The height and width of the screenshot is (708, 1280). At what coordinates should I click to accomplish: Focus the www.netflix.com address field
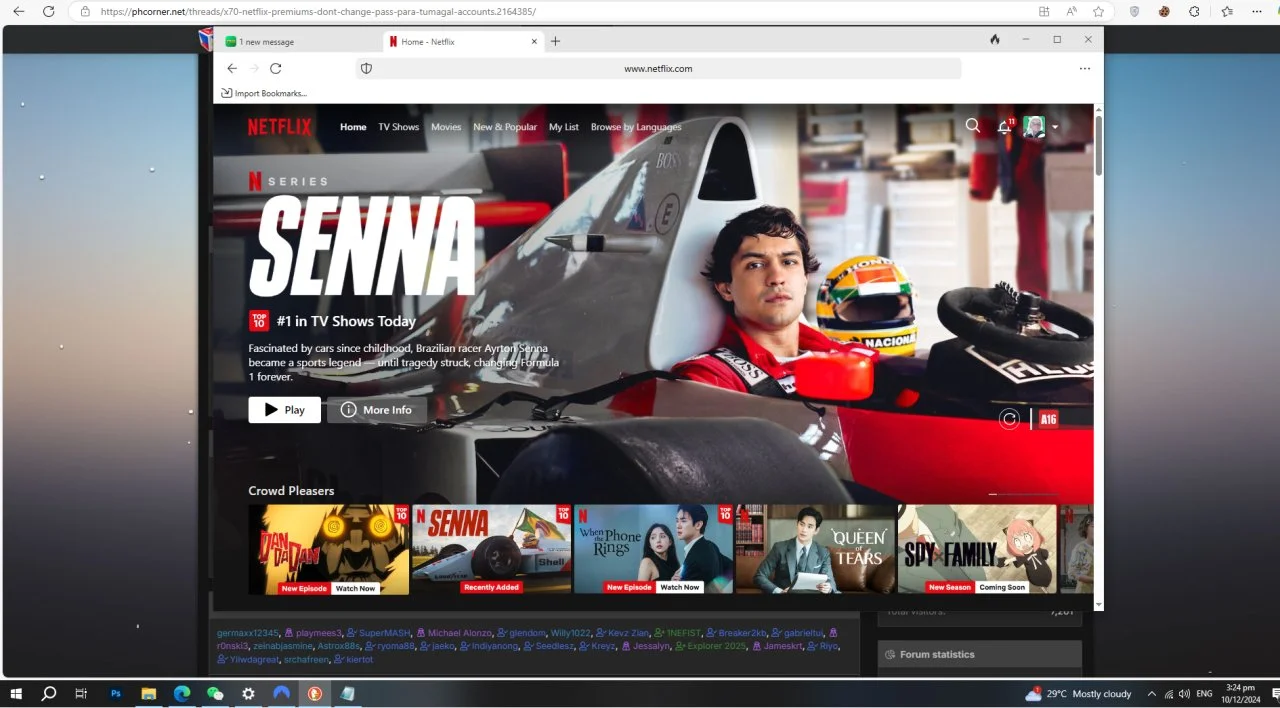(x=658, y=69)
